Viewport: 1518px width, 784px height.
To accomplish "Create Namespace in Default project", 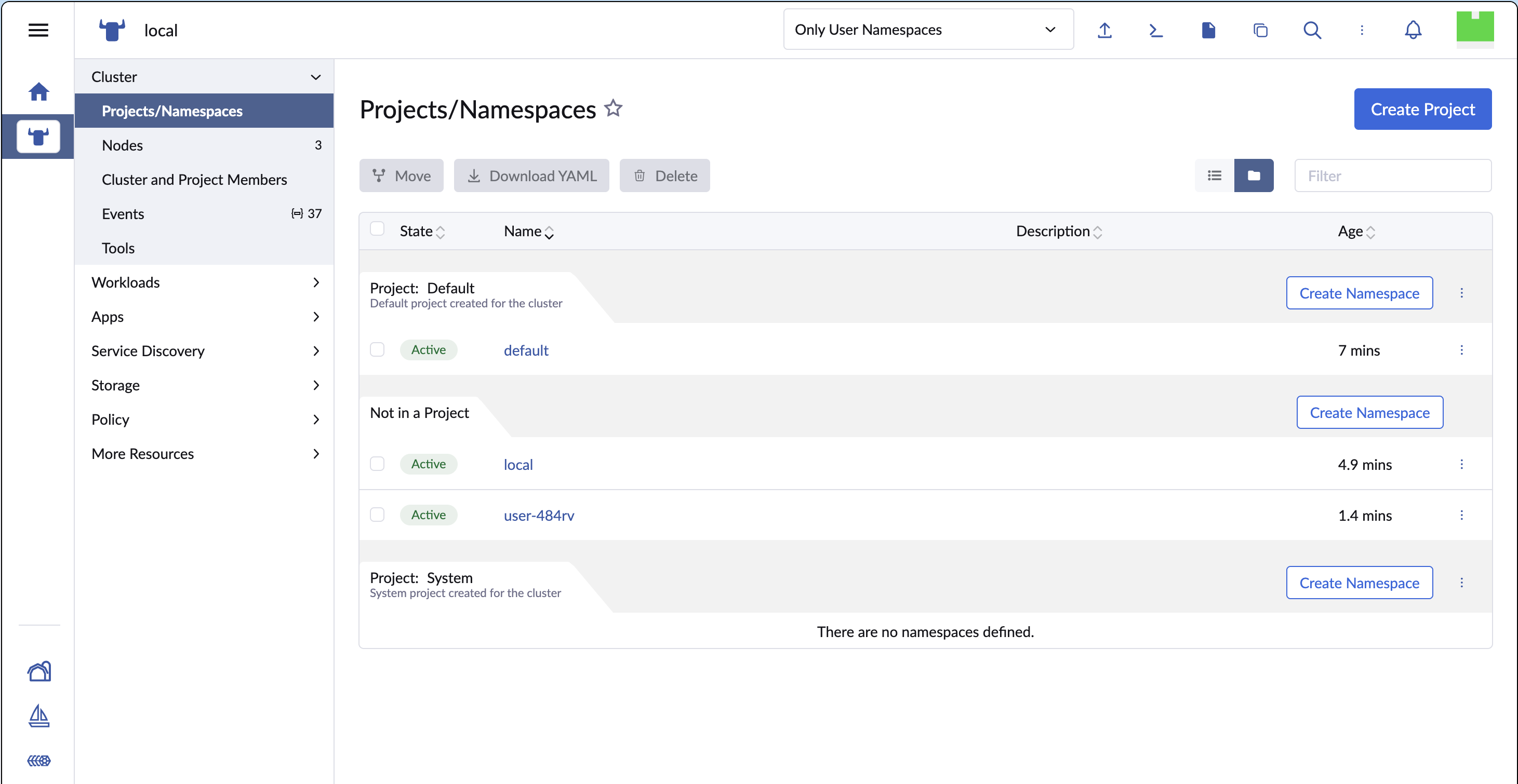I will point(1360,293).
